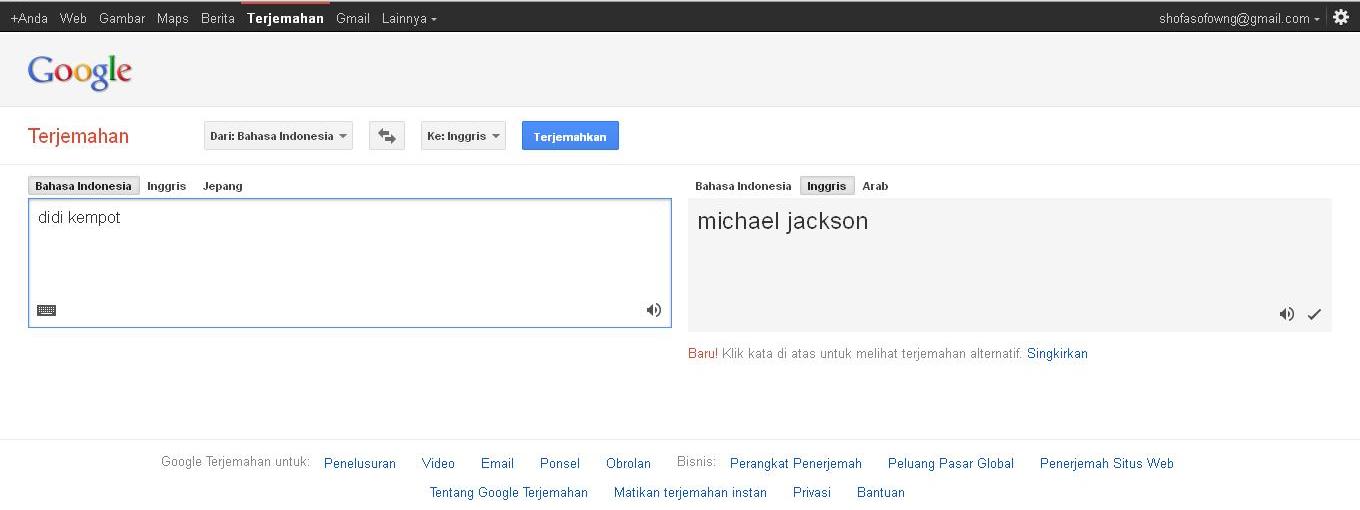The height and width of the screenshot is (510, 1360).
Task: Open Penerjemah Situs Web link
Action: tap(1107, 463)
